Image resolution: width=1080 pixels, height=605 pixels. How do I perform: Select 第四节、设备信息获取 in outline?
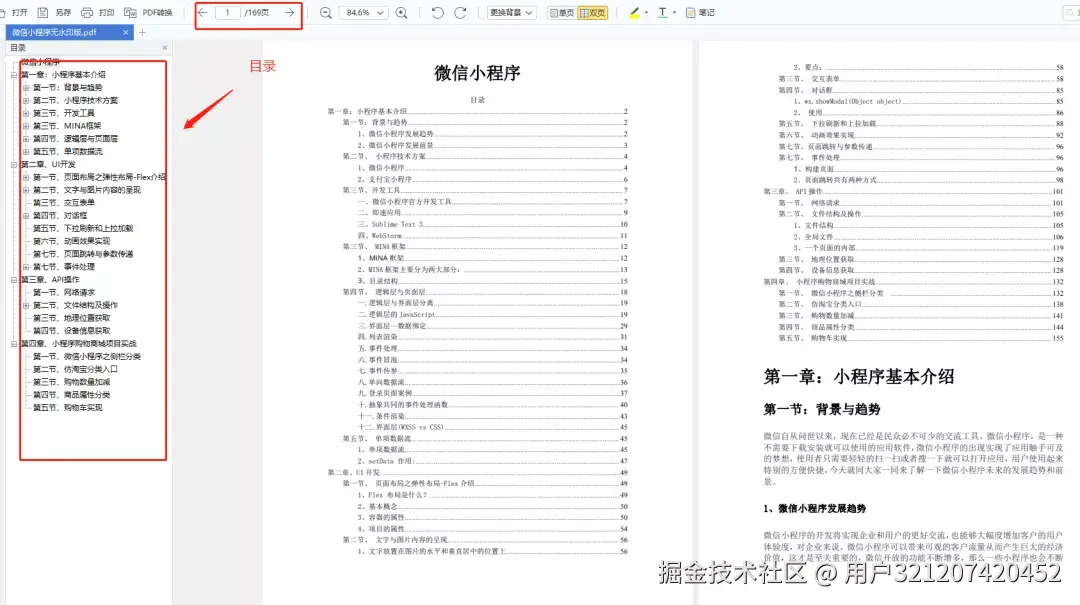[72, 331]
